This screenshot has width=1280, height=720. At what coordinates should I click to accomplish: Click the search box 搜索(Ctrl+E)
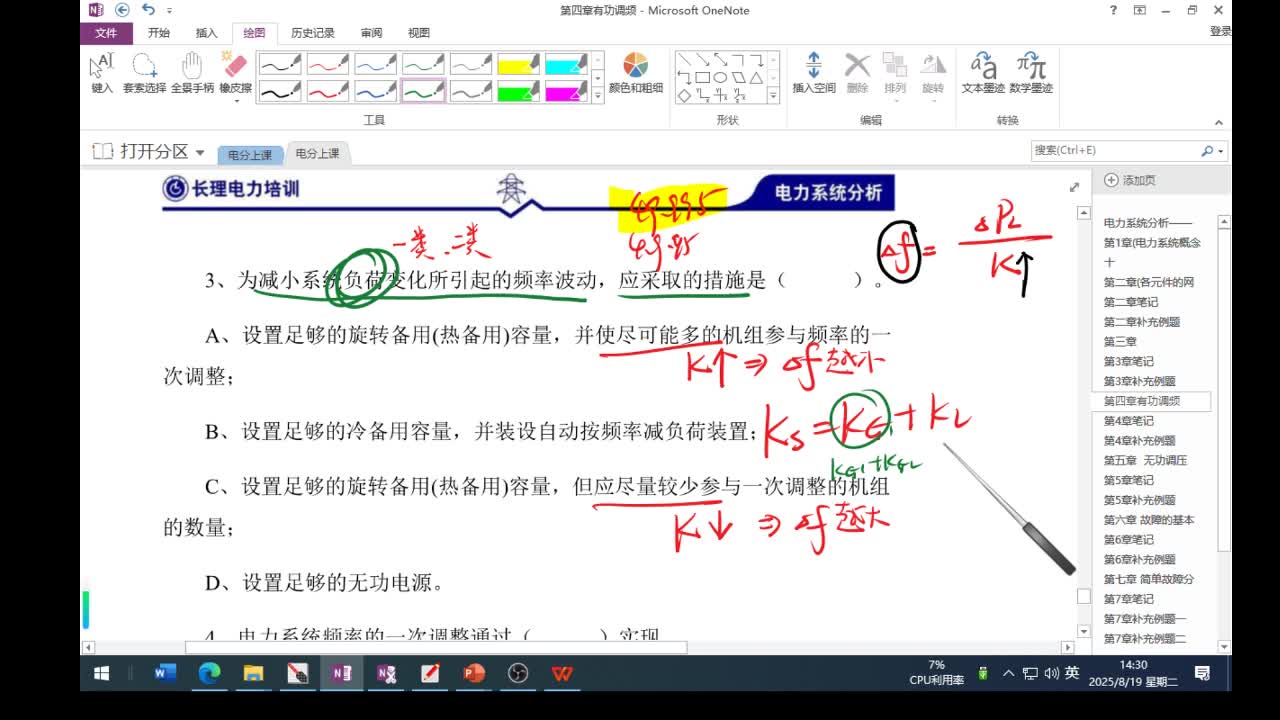1114,150
